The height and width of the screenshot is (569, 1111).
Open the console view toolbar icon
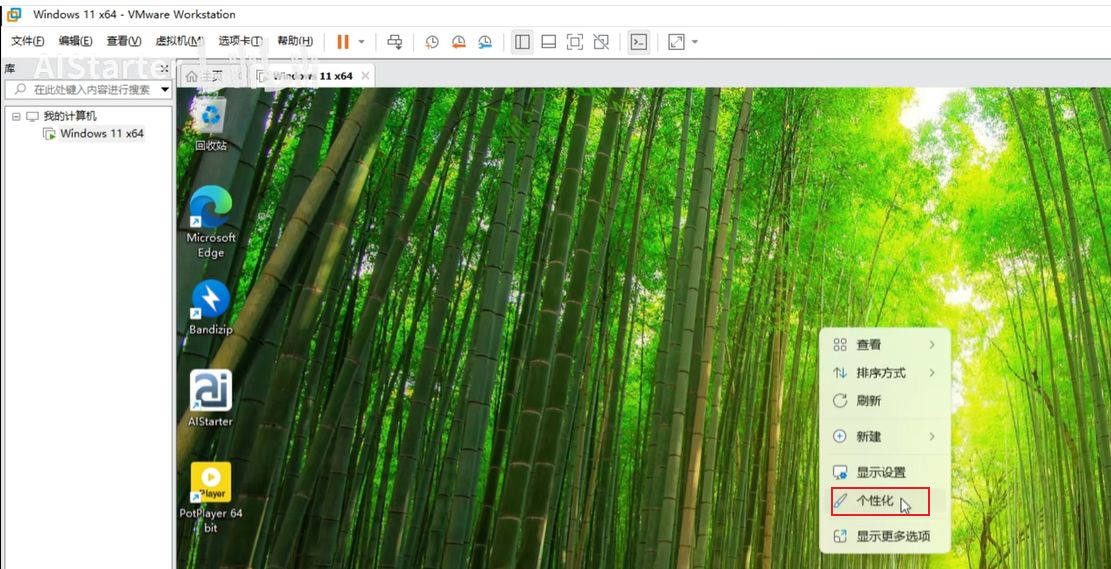pyautogui.click(x=638, y=42)
